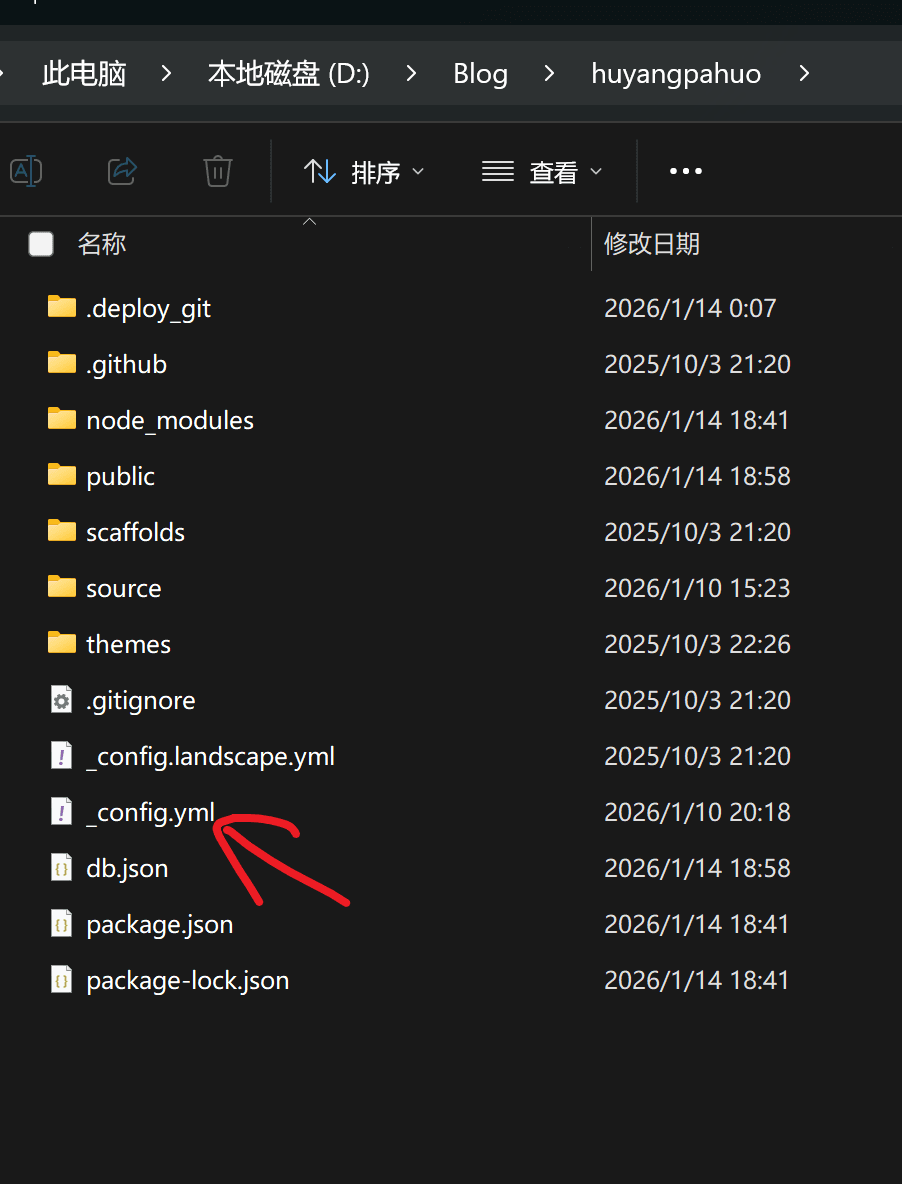Open the 查看 view dropdown
This screenshot has height=1184, width=902.
(x=542, y=172)
